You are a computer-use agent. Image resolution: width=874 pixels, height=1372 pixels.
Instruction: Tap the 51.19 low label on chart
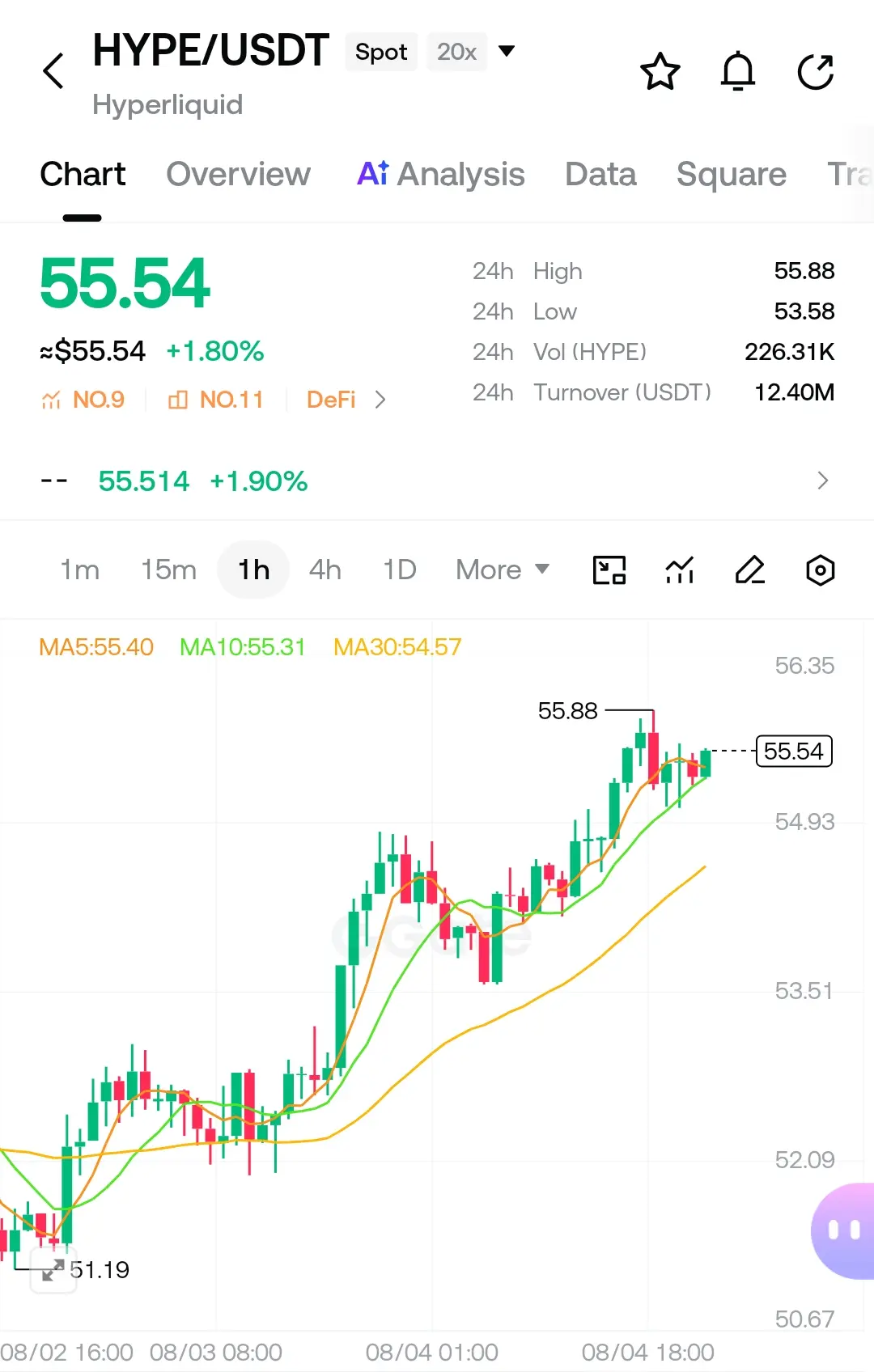[x=100, y=1270]
